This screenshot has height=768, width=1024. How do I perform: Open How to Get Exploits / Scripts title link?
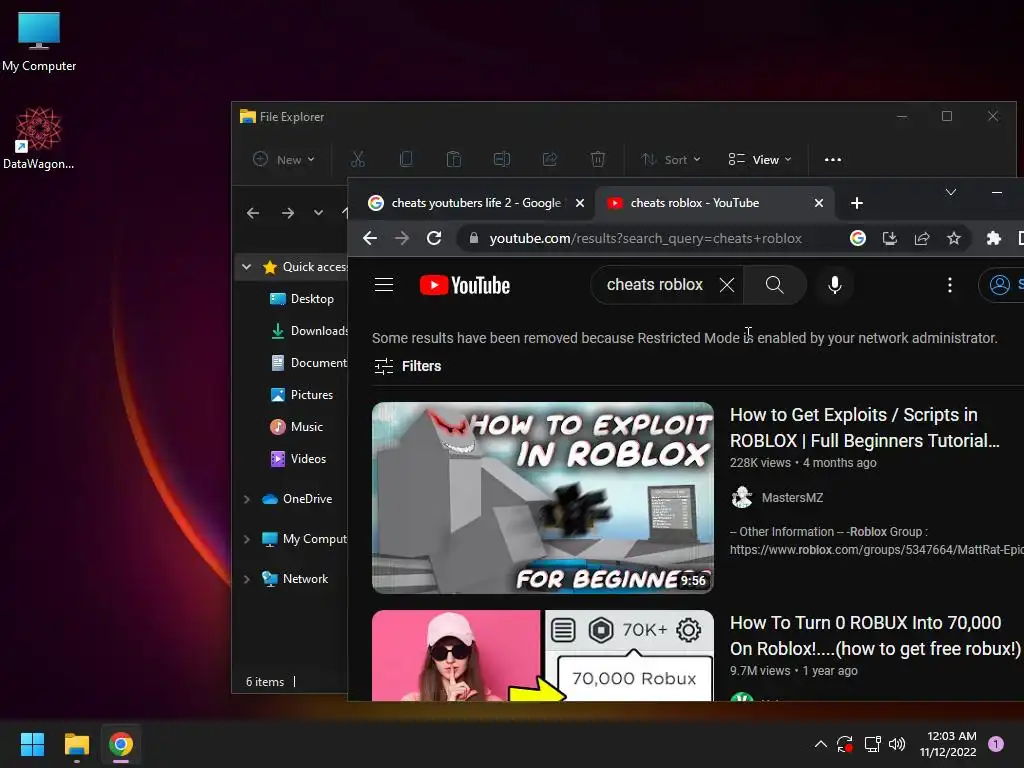(x=864, y=428)
